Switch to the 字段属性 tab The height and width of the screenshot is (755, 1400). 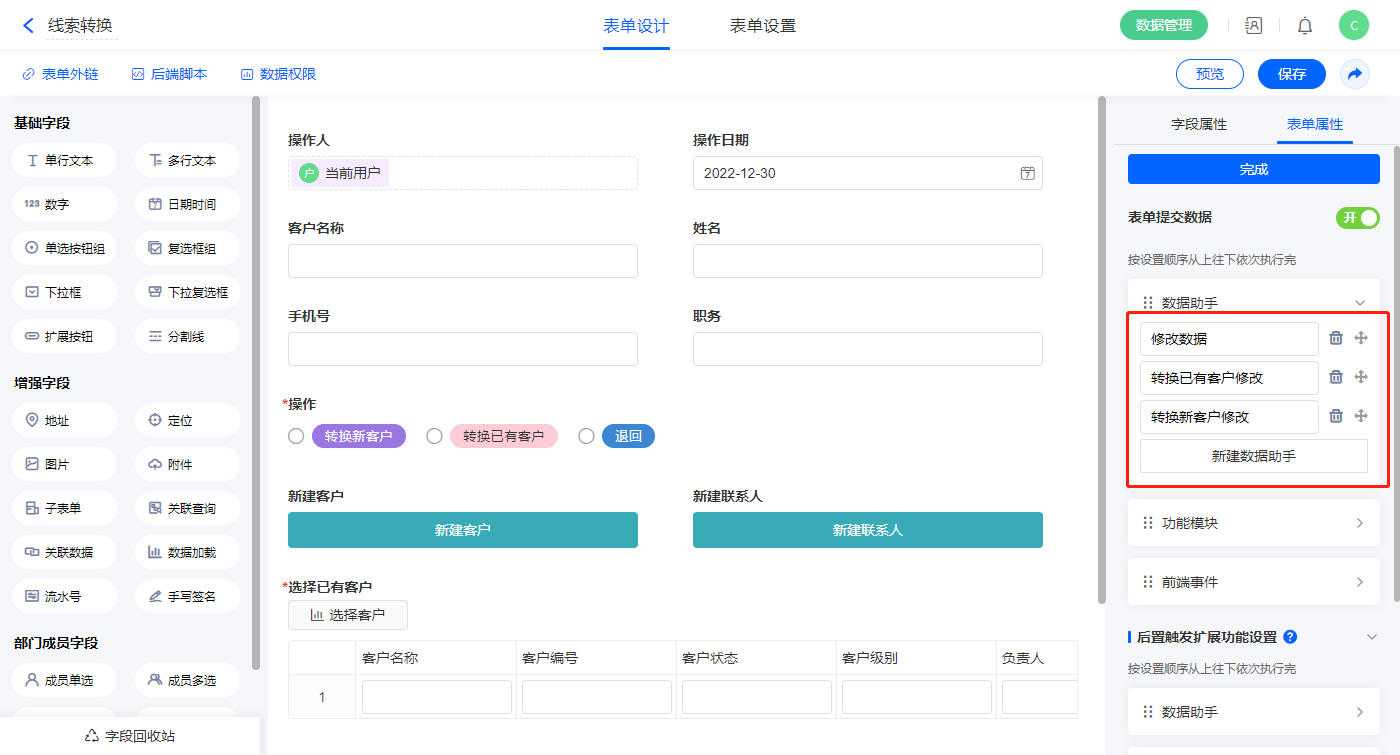[1199, 124]
